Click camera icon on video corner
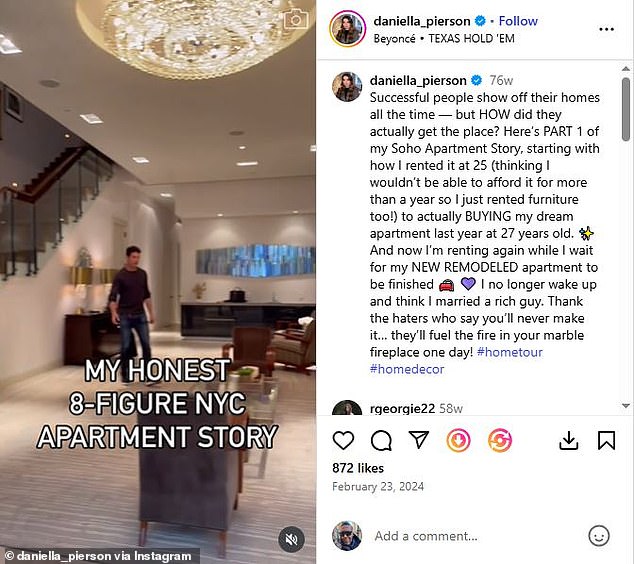 click(x=296, y=19)
